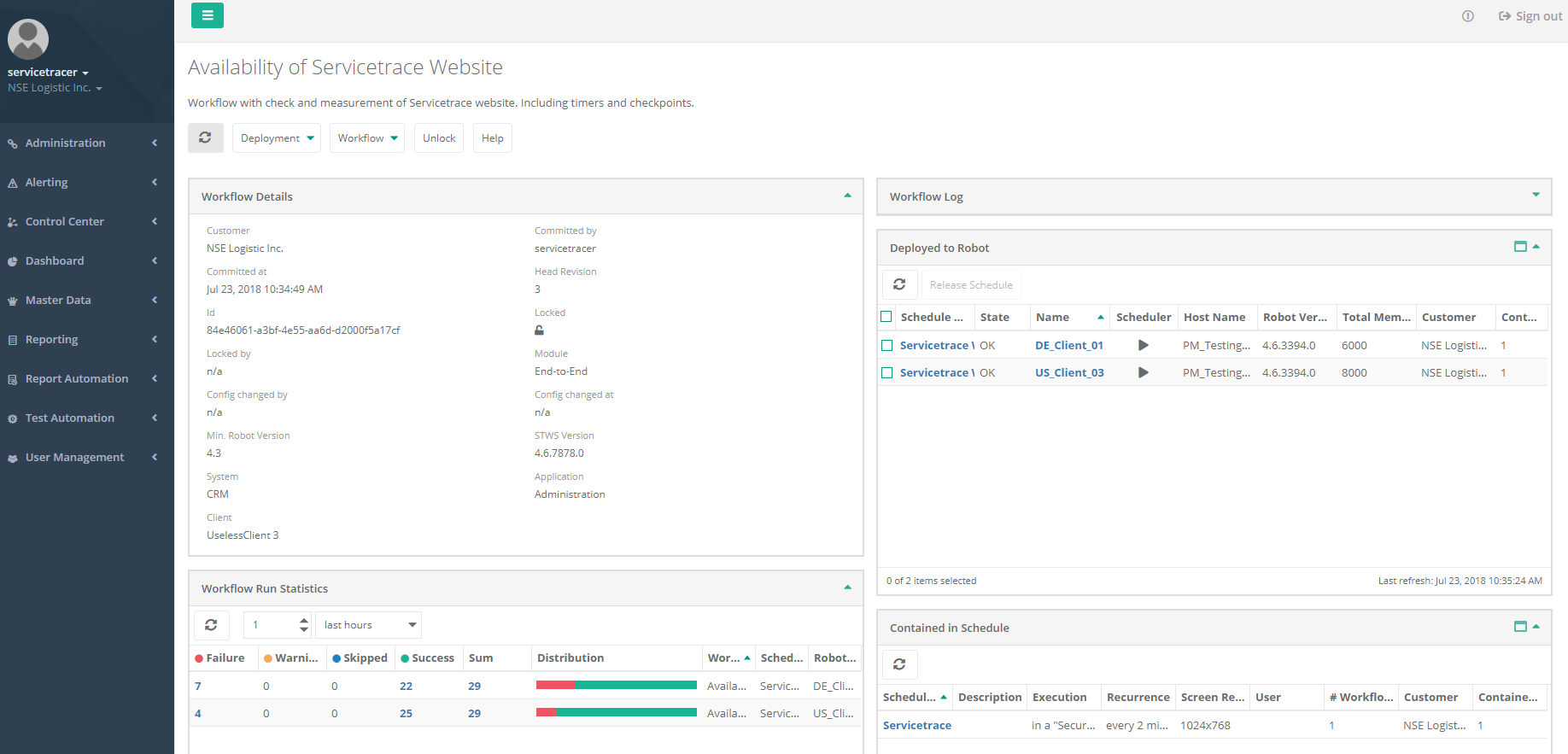Click Sign out
1568x754 pixels.
[1530, 16]
